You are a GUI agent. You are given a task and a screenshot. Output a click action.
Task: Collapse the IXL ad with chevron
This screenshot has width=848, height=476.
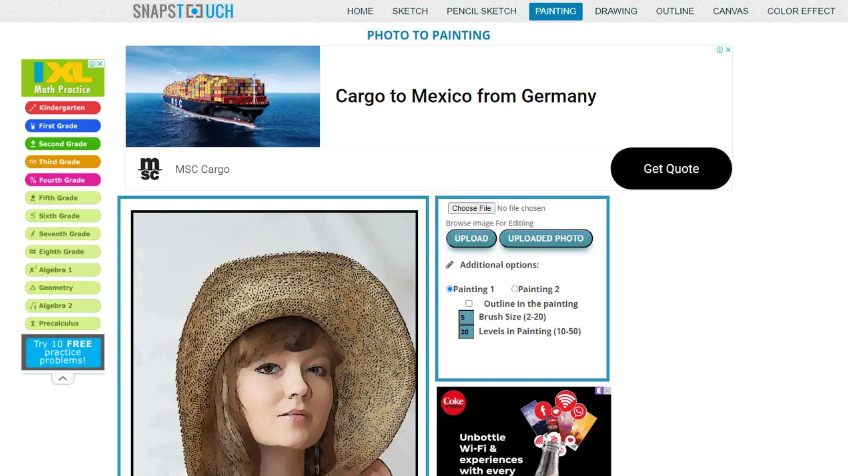(x=63, y=379)
